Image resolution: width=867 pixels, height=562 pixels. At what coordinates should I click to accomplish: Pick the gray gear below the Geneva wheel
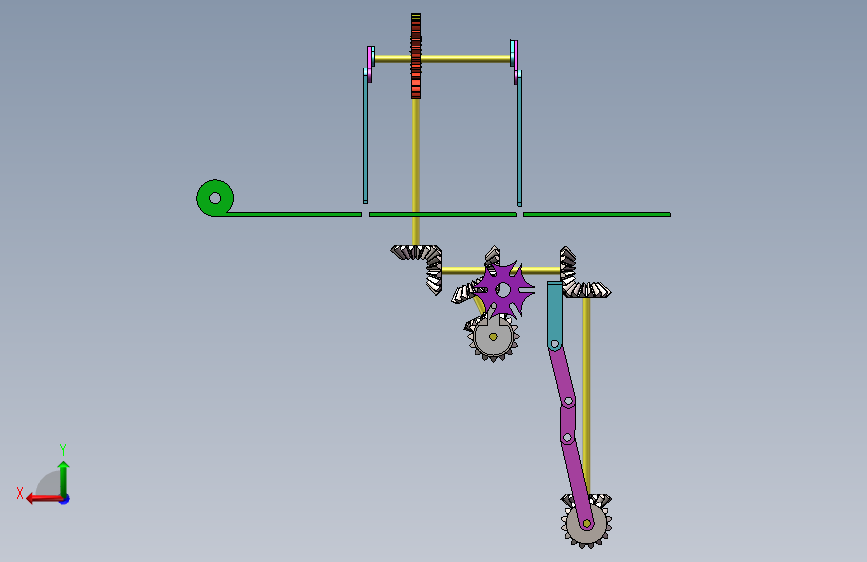[x=493, y=336]
